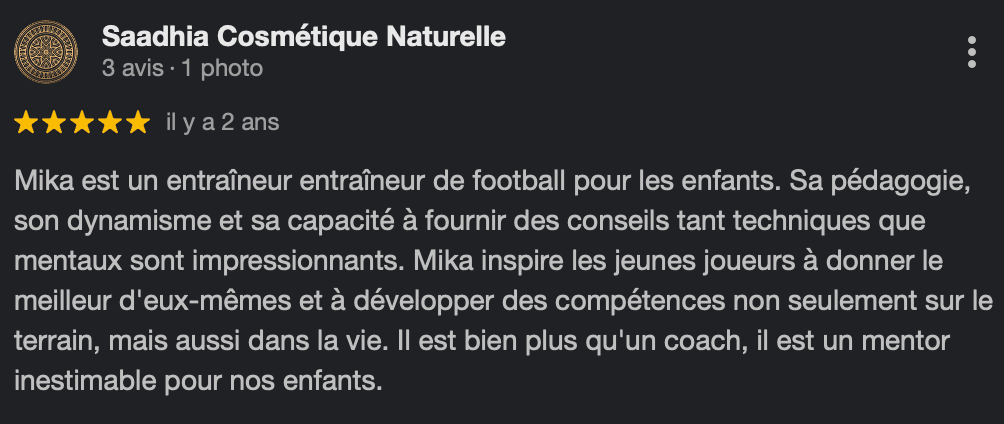This screenshot has height=424, width=1004.
Task: Click the fourth yellow rating star
Action: tap(109, 123)
